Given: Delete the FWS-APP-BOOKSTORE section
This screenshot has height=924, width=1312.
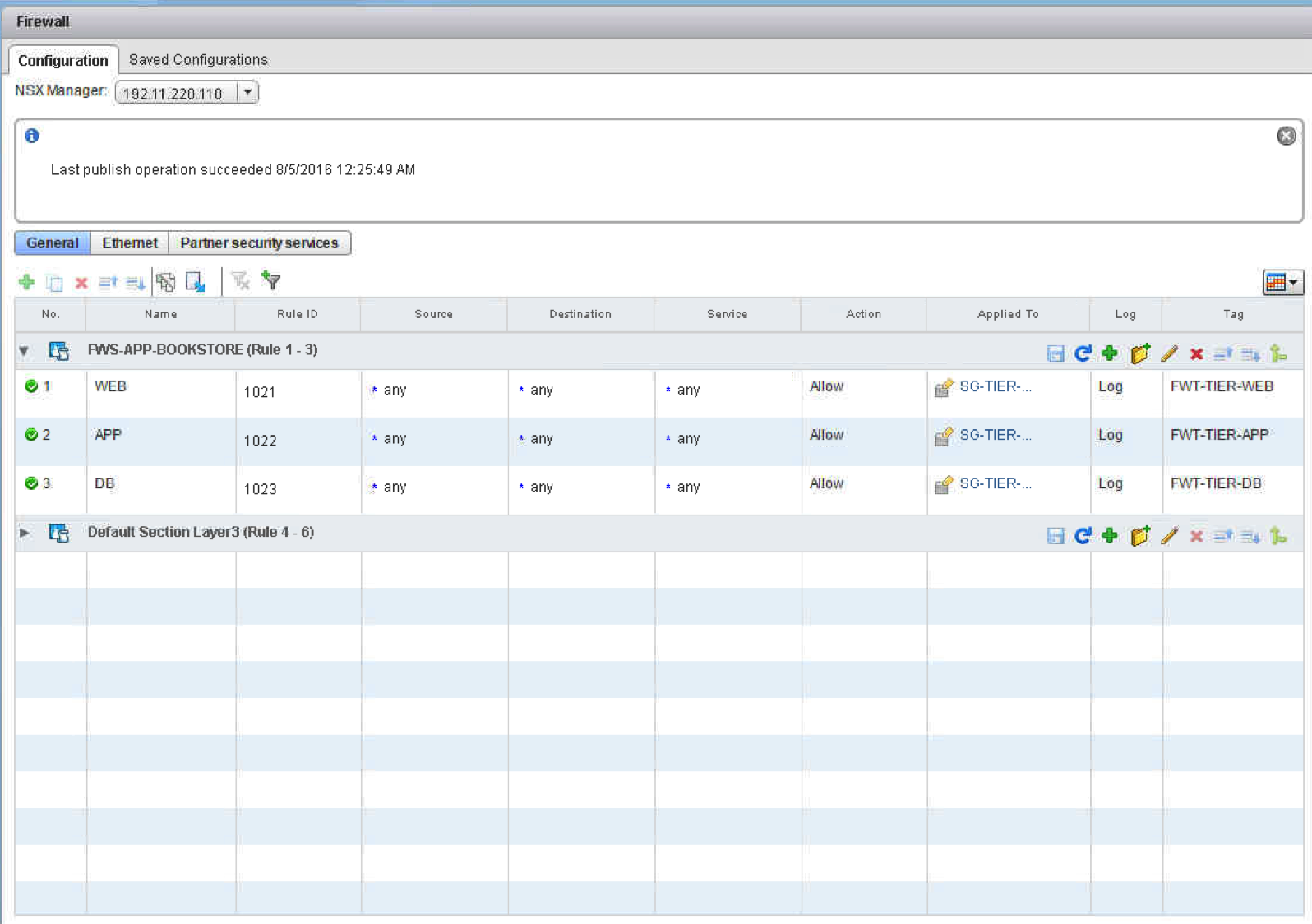Looking at the screenshot, I should [1197, 353].
